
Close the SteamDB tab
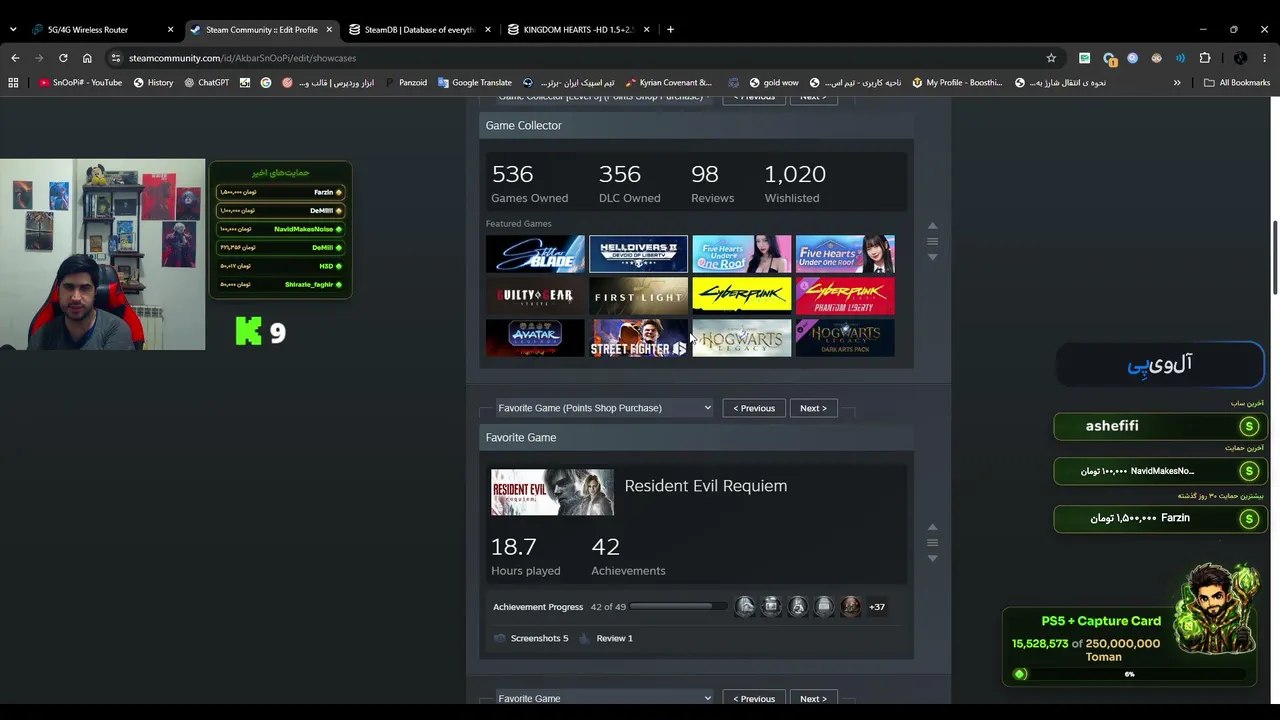(x=488, y=30)
